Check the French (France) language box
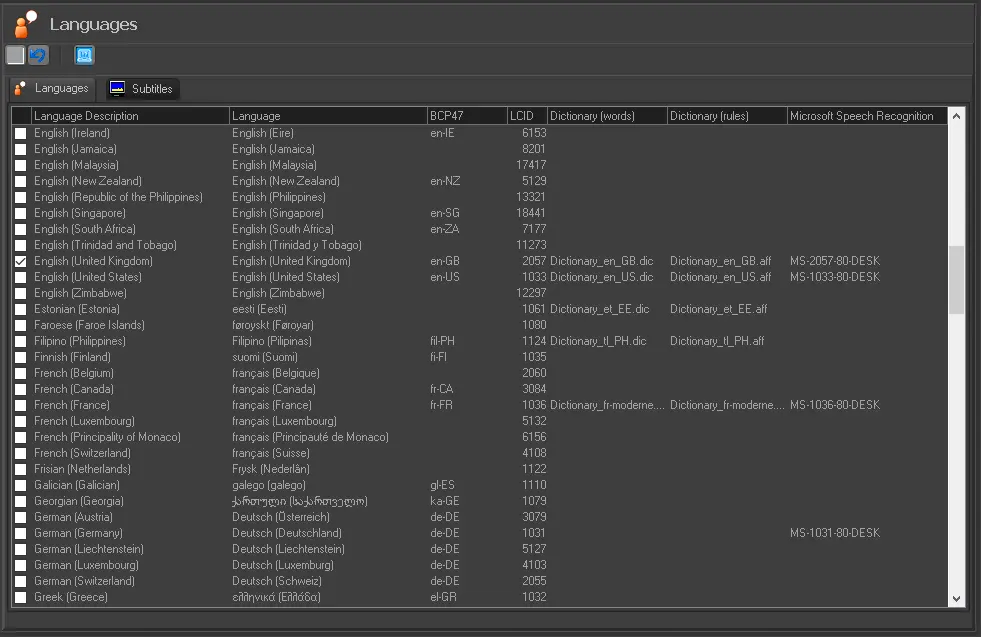The height and width of the screenshot is (637, 981). point(20,405)
